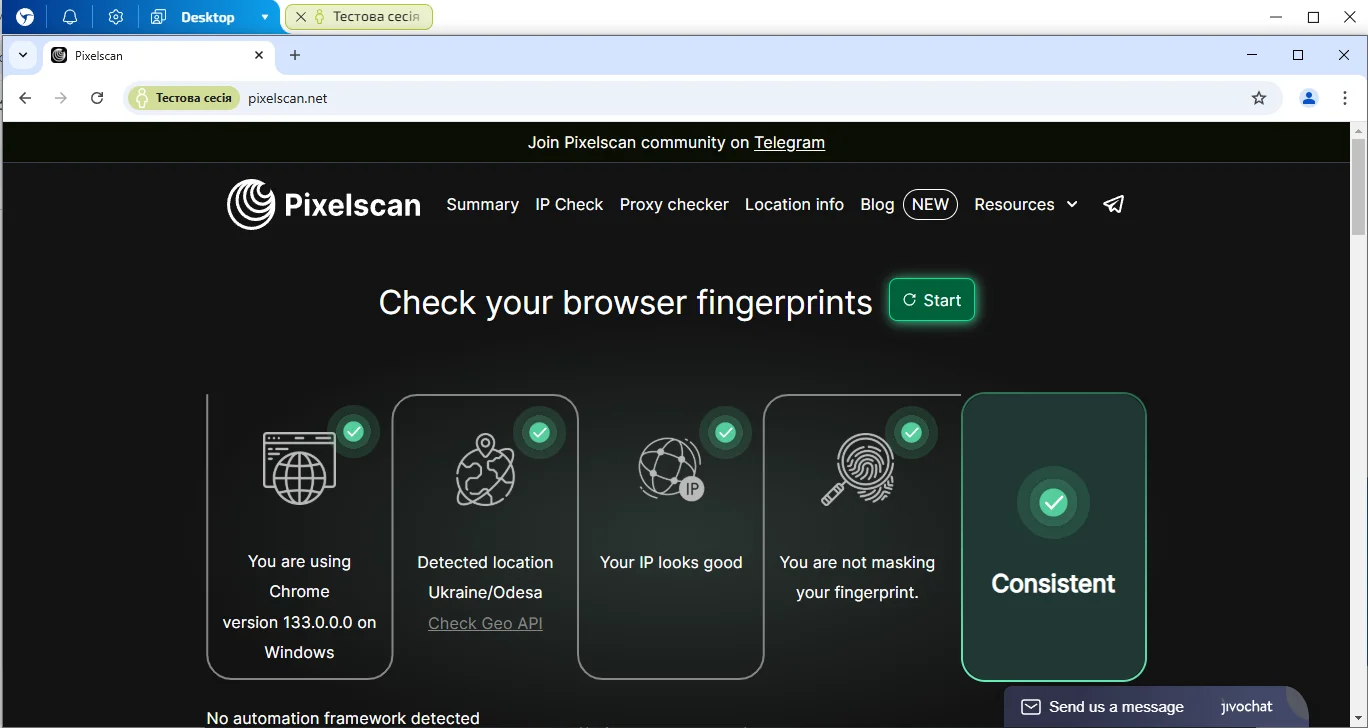Bookmark this page with the star icon
The width and height of the screenshot is (1368, 728).
click(x=1259, y=98)
